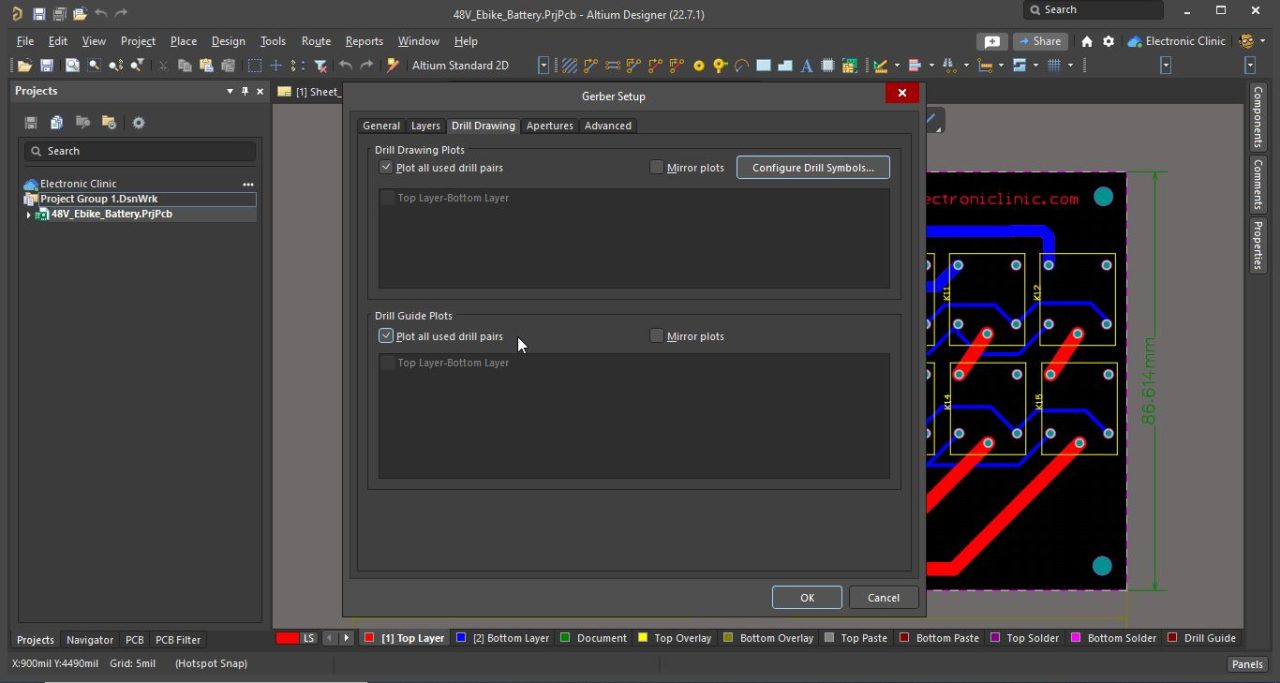Click the Projects panel Search field
Image resolution: width=1280 pixels, height=683 pixels.
pos(140,151)
